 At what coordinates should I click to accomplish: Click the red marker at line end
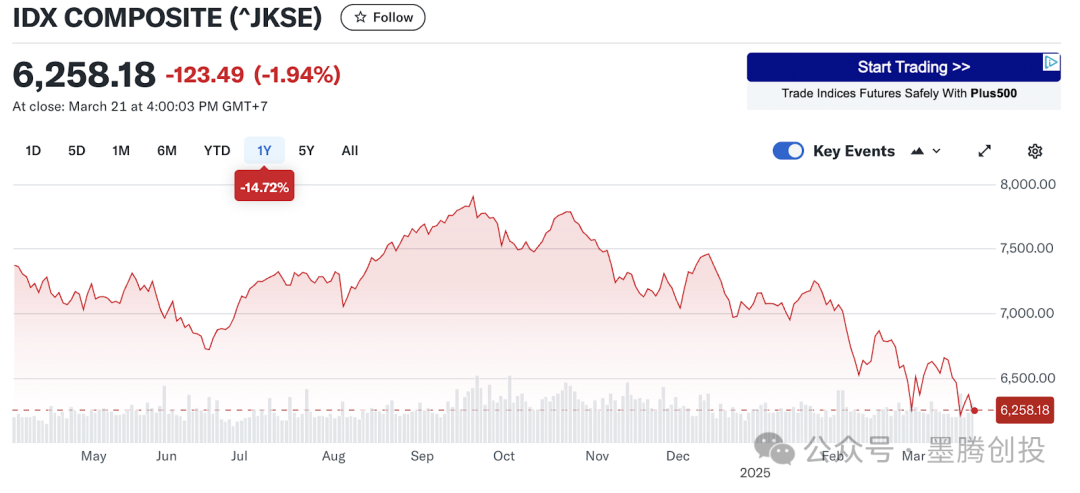point(975,410)
